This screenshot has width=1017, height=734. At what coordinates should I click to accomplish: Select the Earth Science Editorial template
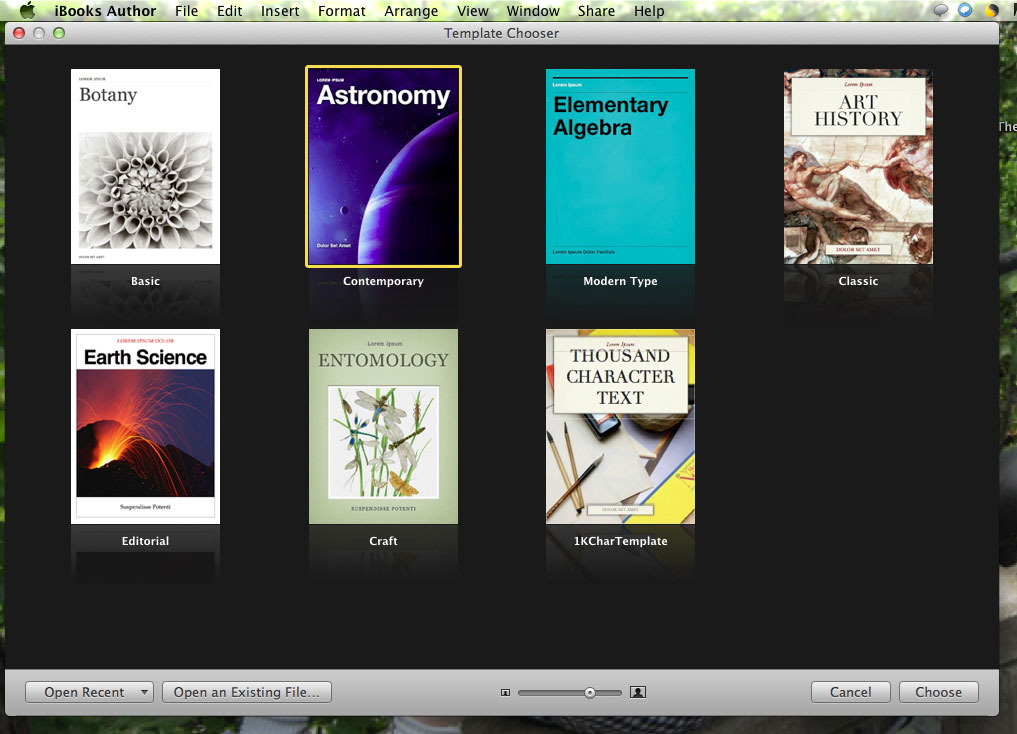(145, 426)
